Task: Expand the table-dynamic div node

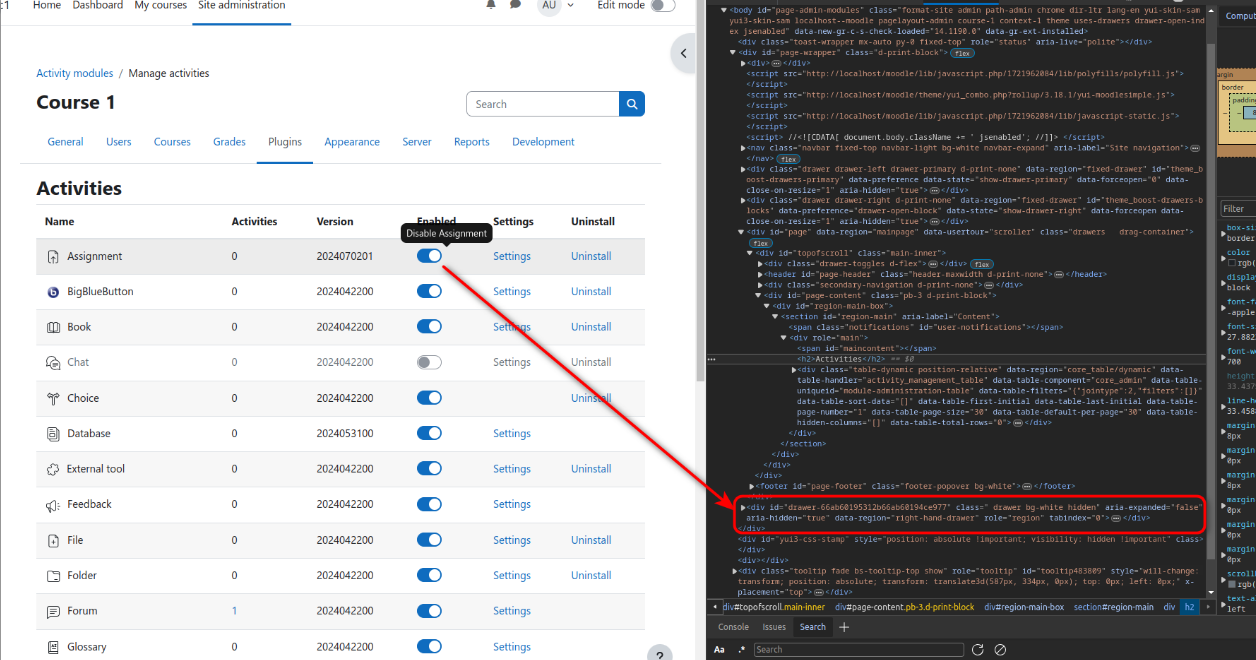Action: 795,370
